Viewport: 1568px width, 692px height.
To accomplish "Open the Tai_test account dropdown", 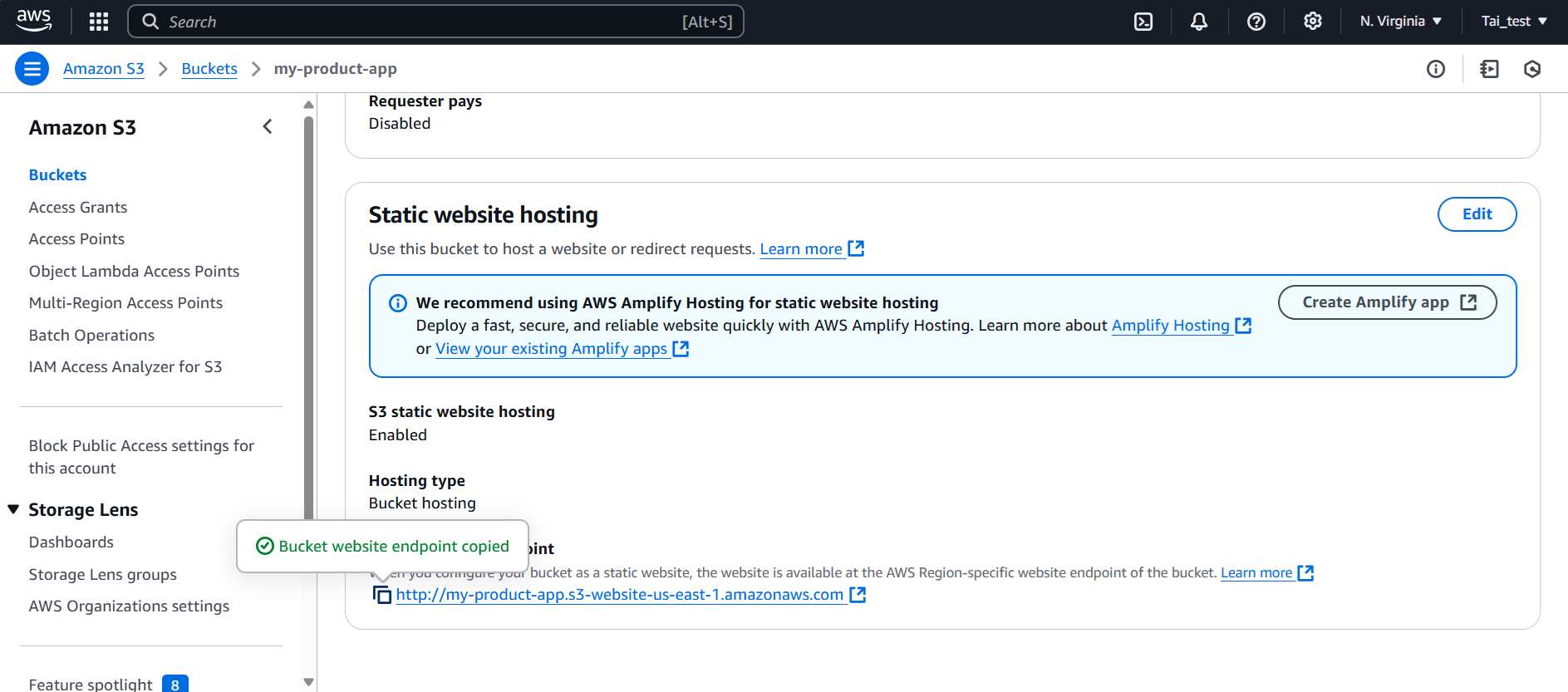I will coord(1514,22).
